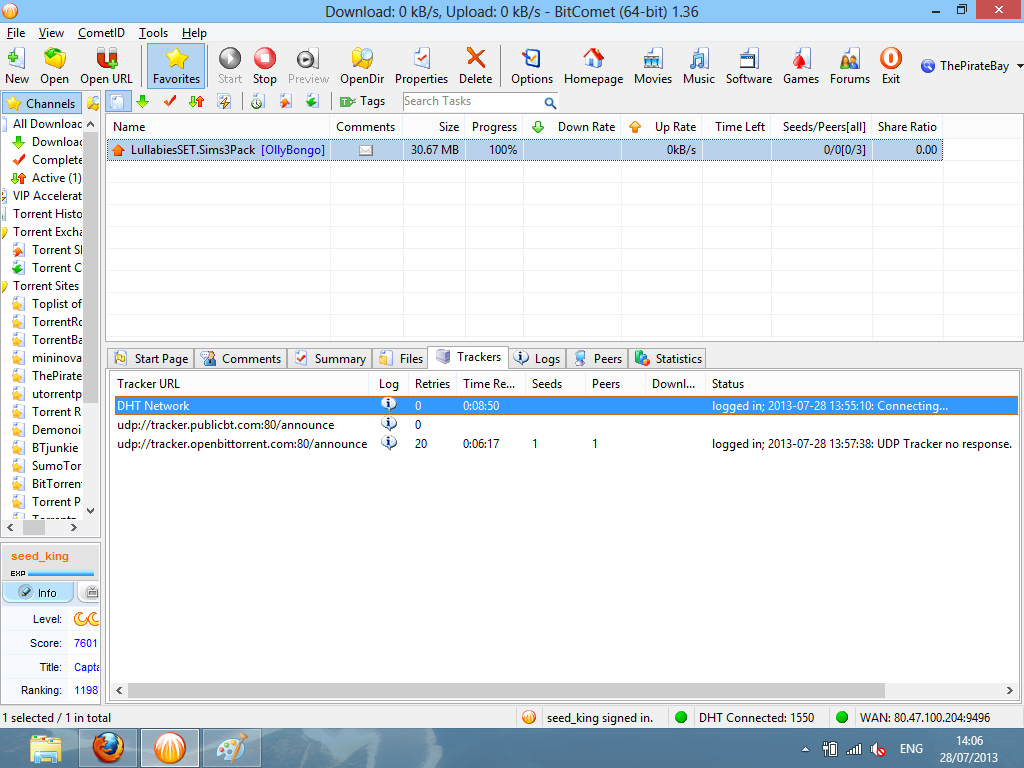Filter downloading tasks with the green arrow icon
This screenshot has height=768, width=1024.
pyautogui.click(x=143, y=102)
